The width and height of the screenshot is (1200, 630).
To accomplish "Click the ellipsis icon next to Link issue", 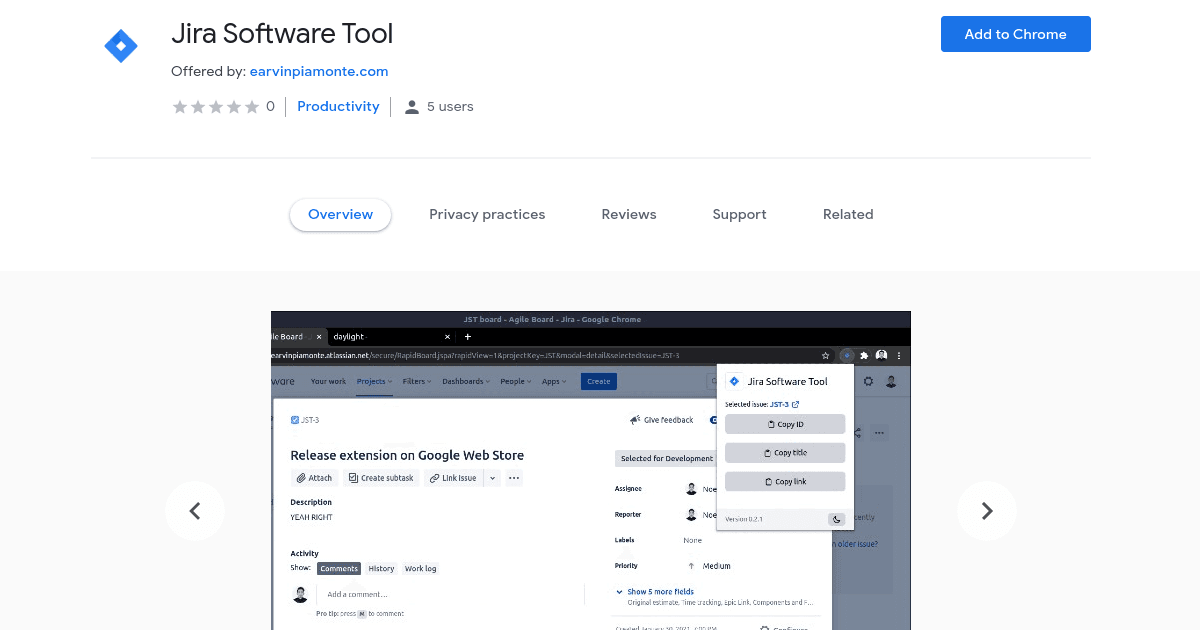I will (513, 478).
